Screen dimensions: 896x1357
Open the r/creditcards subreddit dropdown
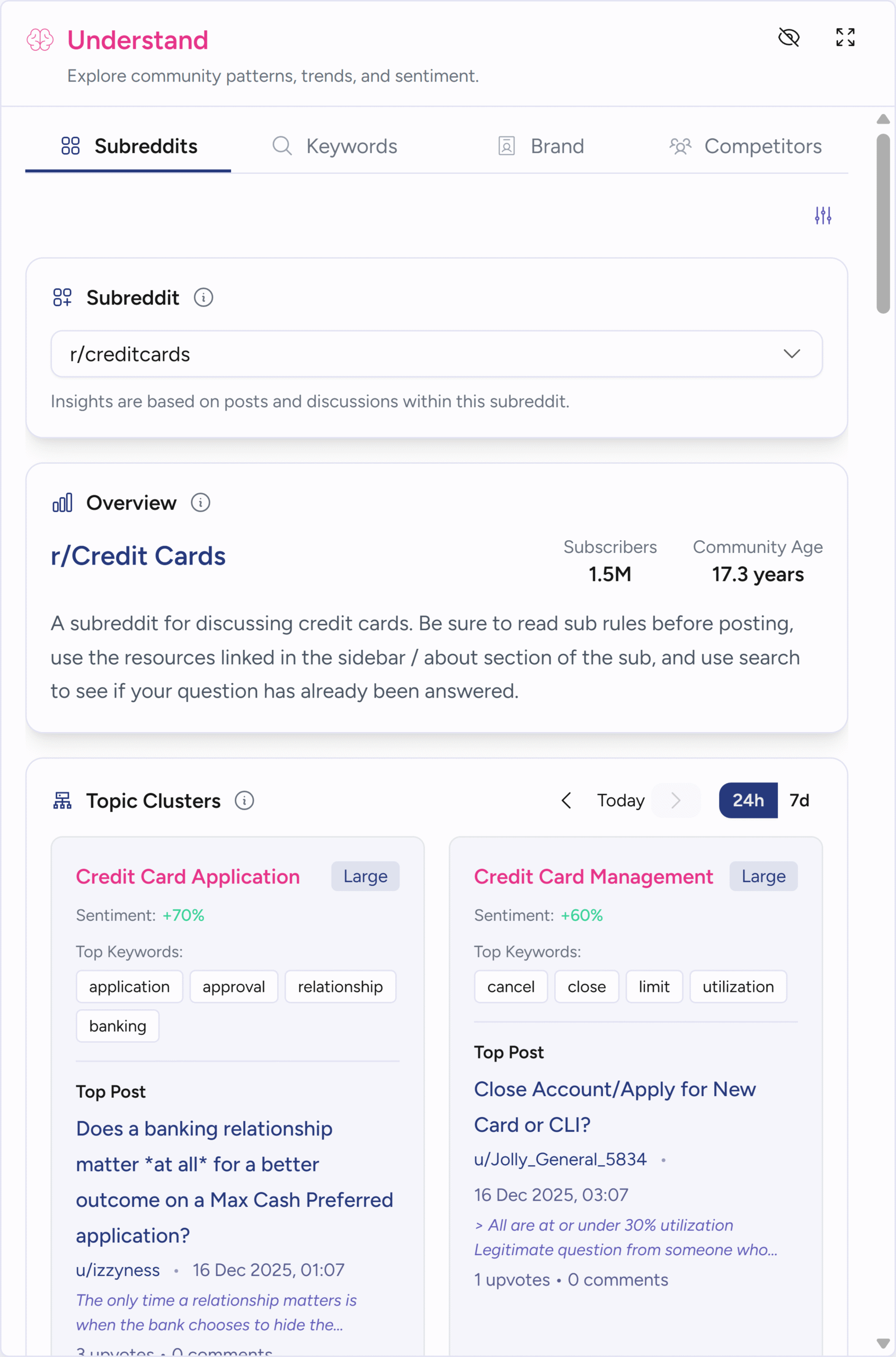pyautogui.click(x=437, y=355)
